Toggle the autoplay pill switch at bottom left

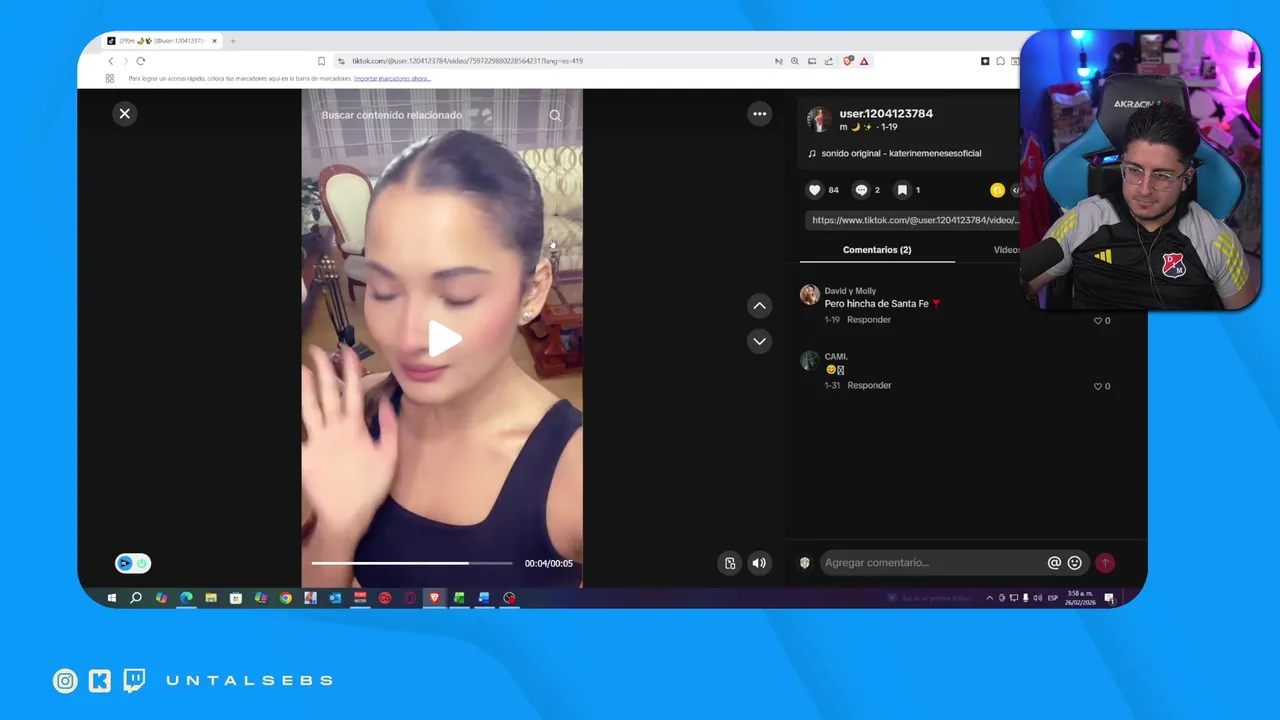133,564
